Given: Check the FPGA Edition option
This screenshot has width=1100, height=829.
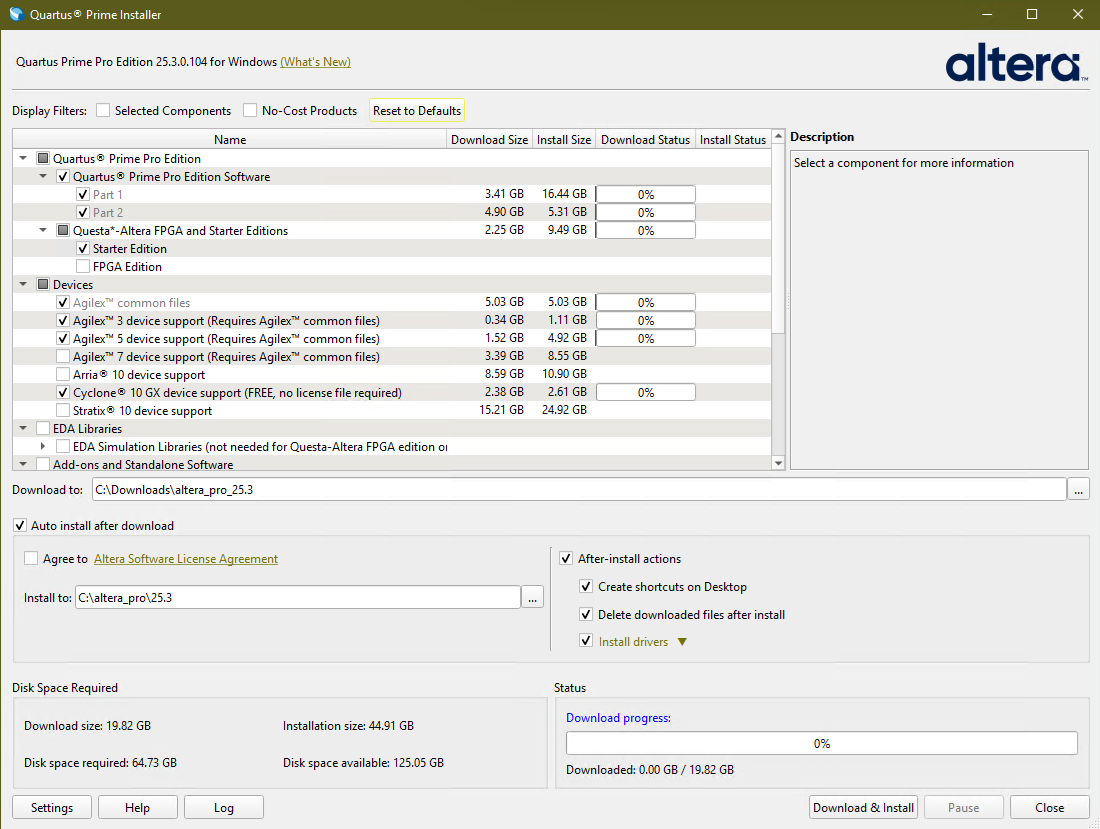Looking at the screenshot, I should coord(83,267).
